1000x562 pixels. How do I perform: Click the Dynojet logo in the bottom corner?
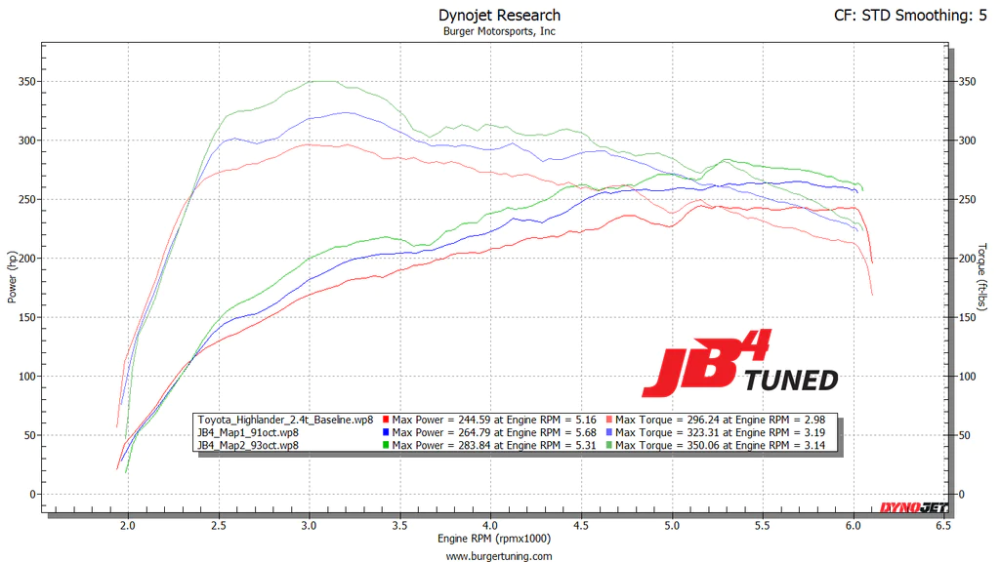point(912,508)
